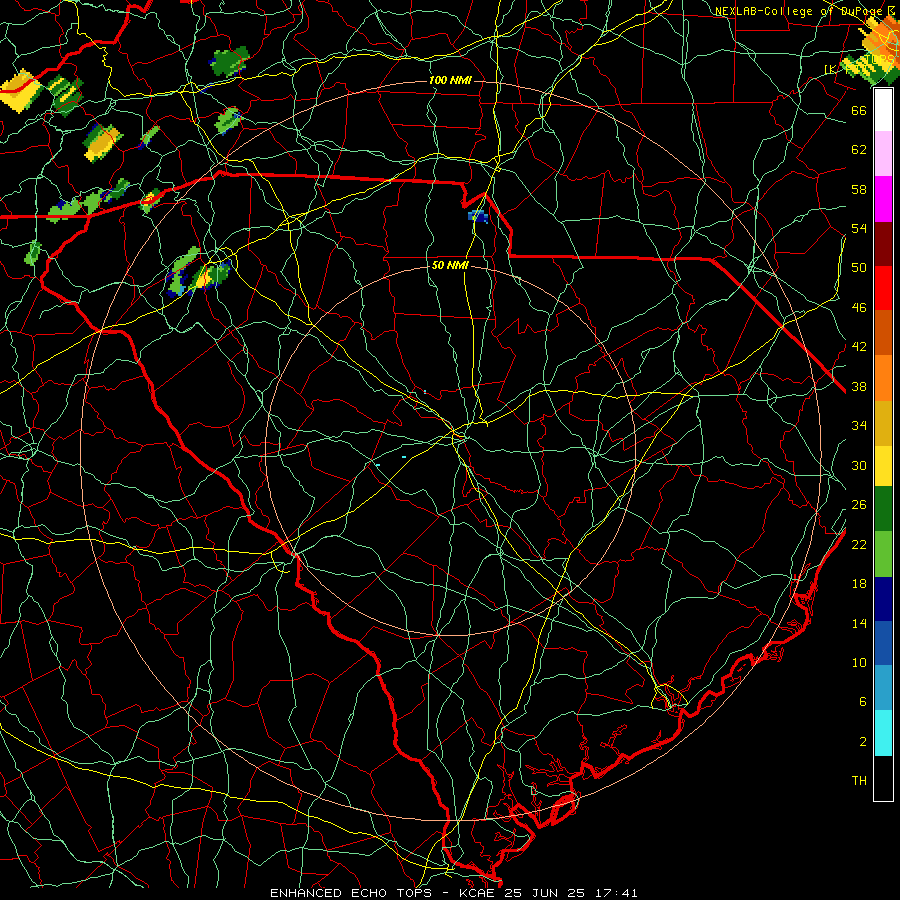Viewport: 900px width, 900px height.
Task: Click the black TH swatch in legend
Action: tap(883, 778)
